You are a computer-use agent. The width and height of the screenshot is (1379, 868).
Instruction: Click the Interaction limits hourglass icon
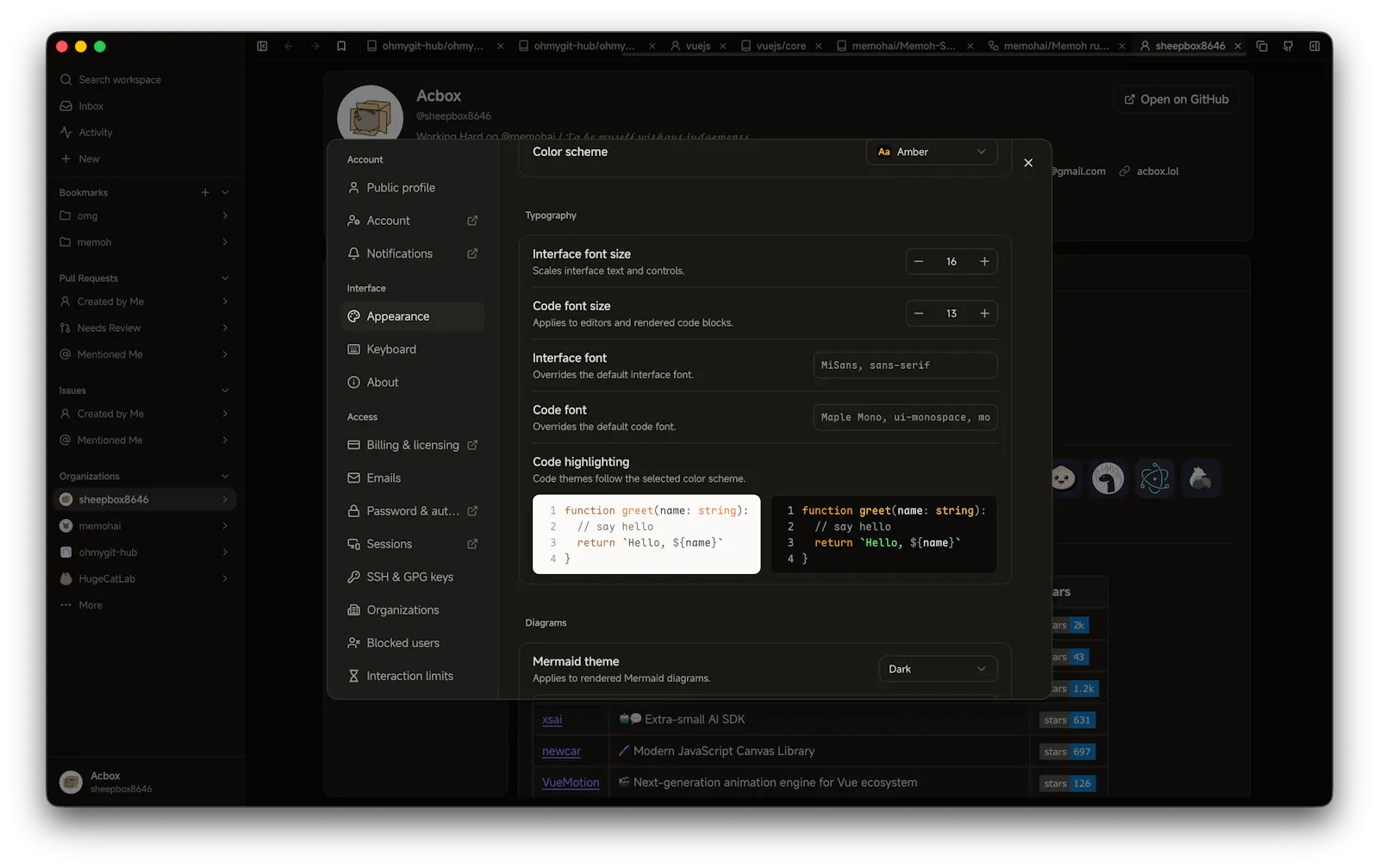pyautogui.click(x=353, y=677)
